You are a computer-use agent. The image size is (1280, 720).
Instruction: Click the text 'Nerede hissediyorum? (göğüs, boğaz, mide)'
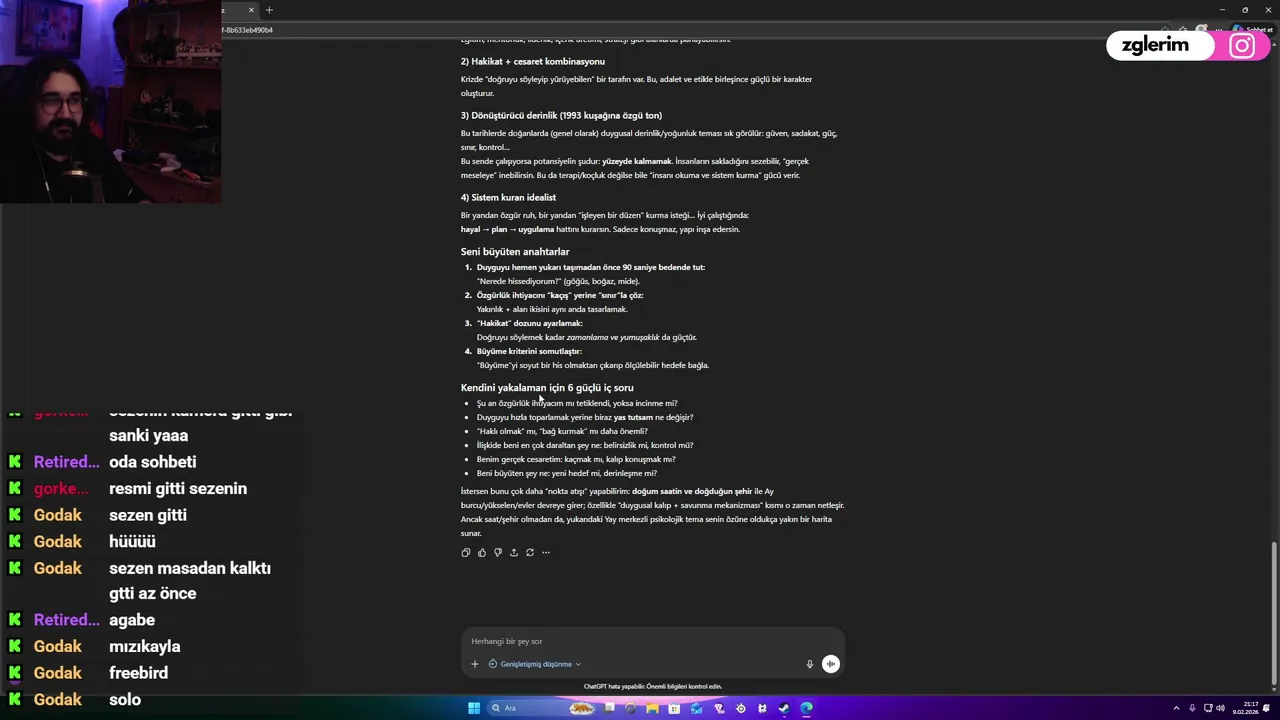coord(558,281)
